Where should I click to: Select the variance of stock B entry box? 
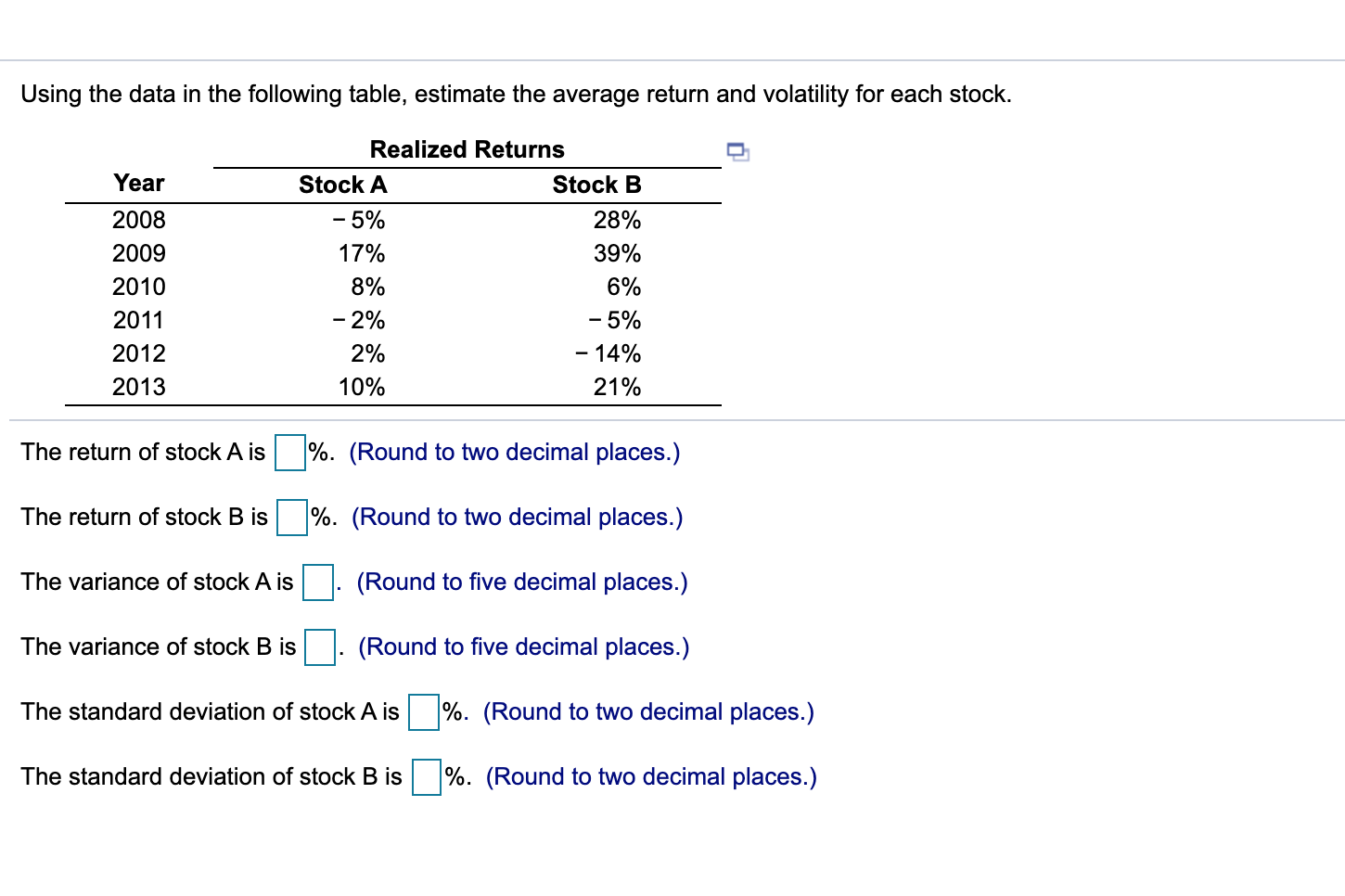(319, 648)
